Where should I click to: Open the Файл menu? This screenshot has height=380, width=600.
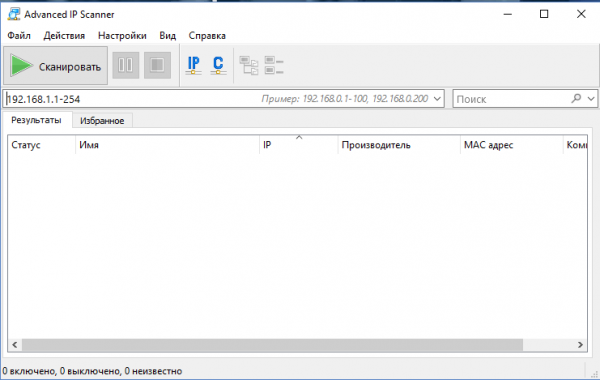(x=19, y=36)
